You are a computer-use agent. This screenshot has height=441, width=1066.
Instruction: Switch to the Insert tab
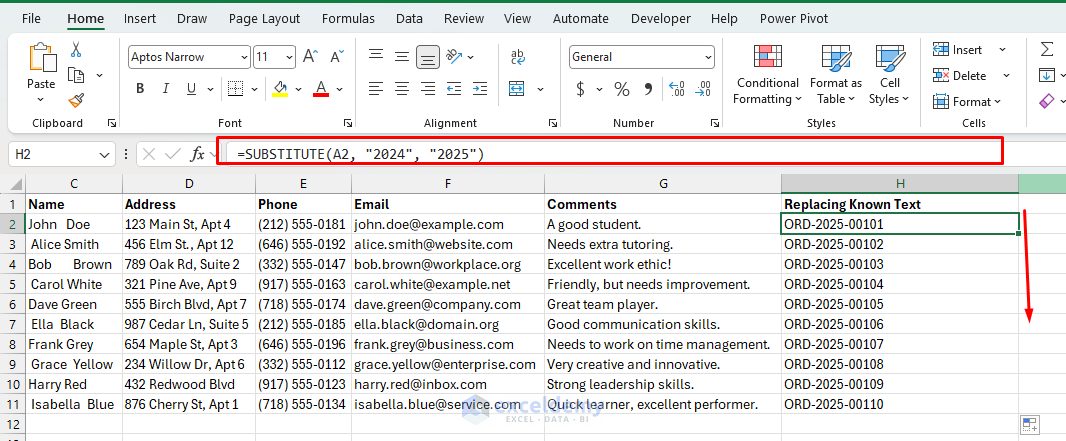139,18
